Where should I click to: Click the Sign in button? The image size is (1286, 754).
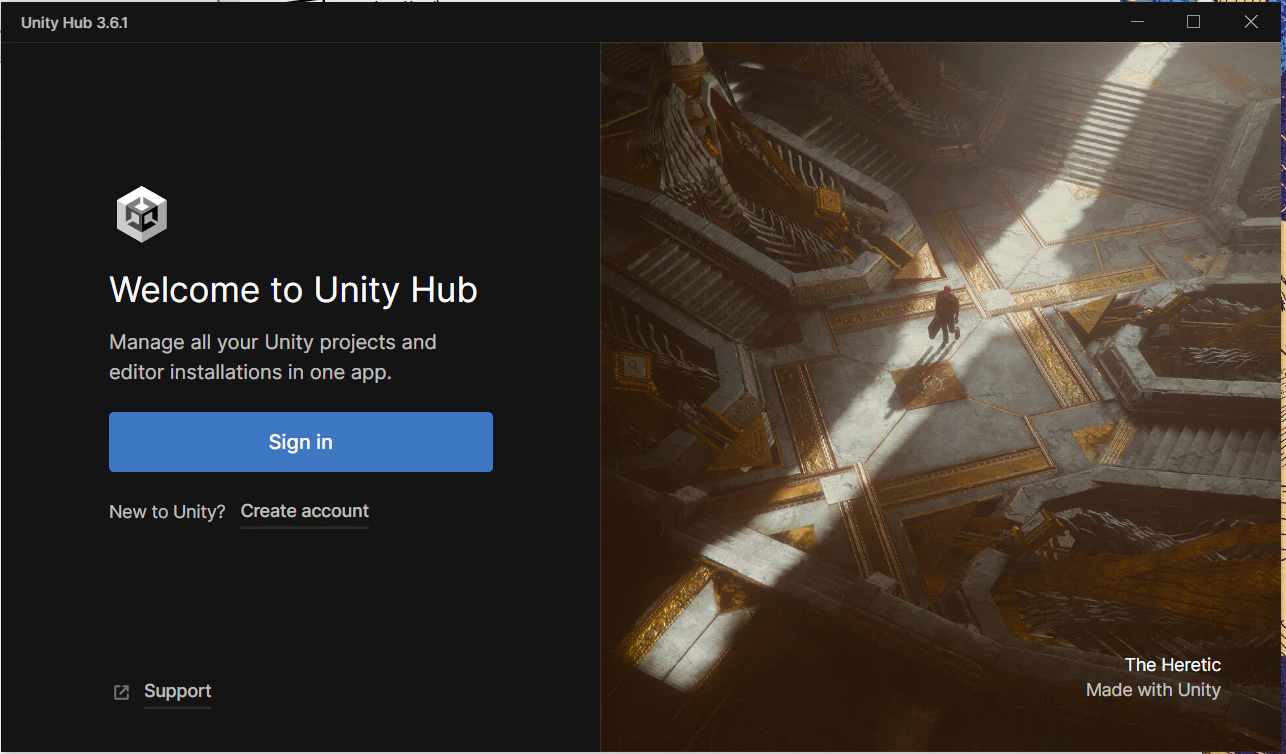(x=301, y=442)
